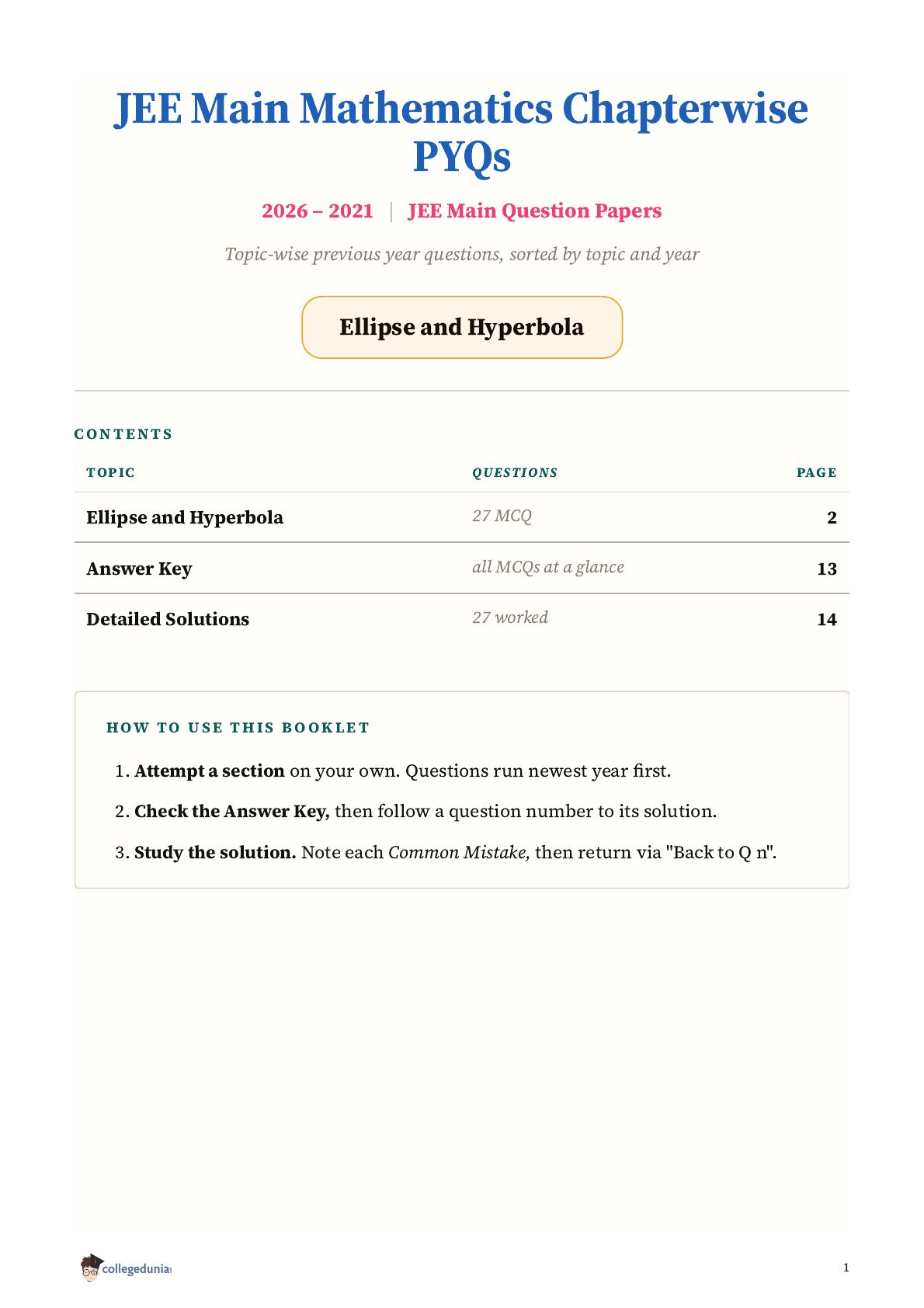Click the CONTENTS section heading
The height and width of the screenshot is (1308, 924).
tap(123, 433)
